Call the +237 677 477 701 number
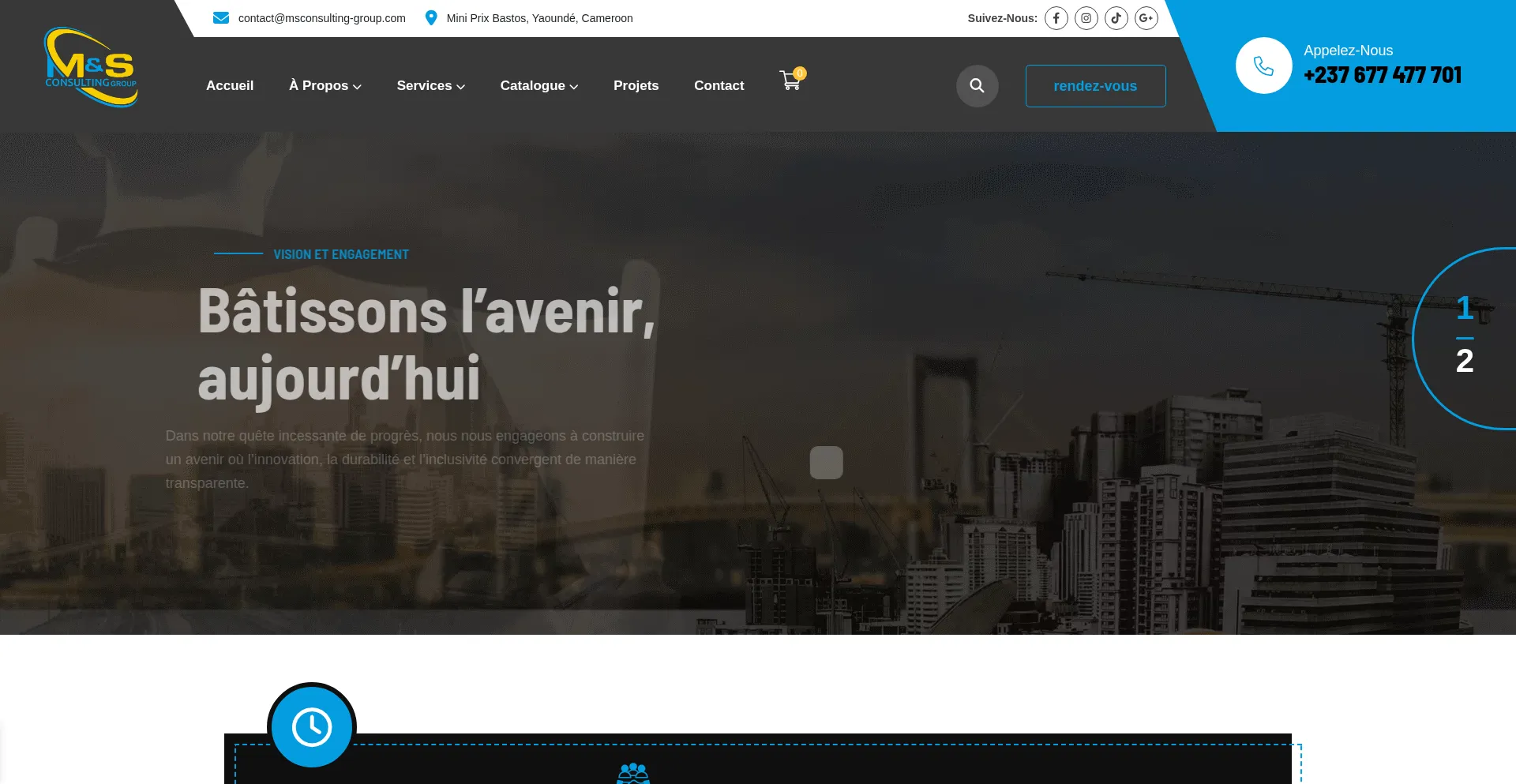This screenshot has width=1516, height=784. point(1382,75)
